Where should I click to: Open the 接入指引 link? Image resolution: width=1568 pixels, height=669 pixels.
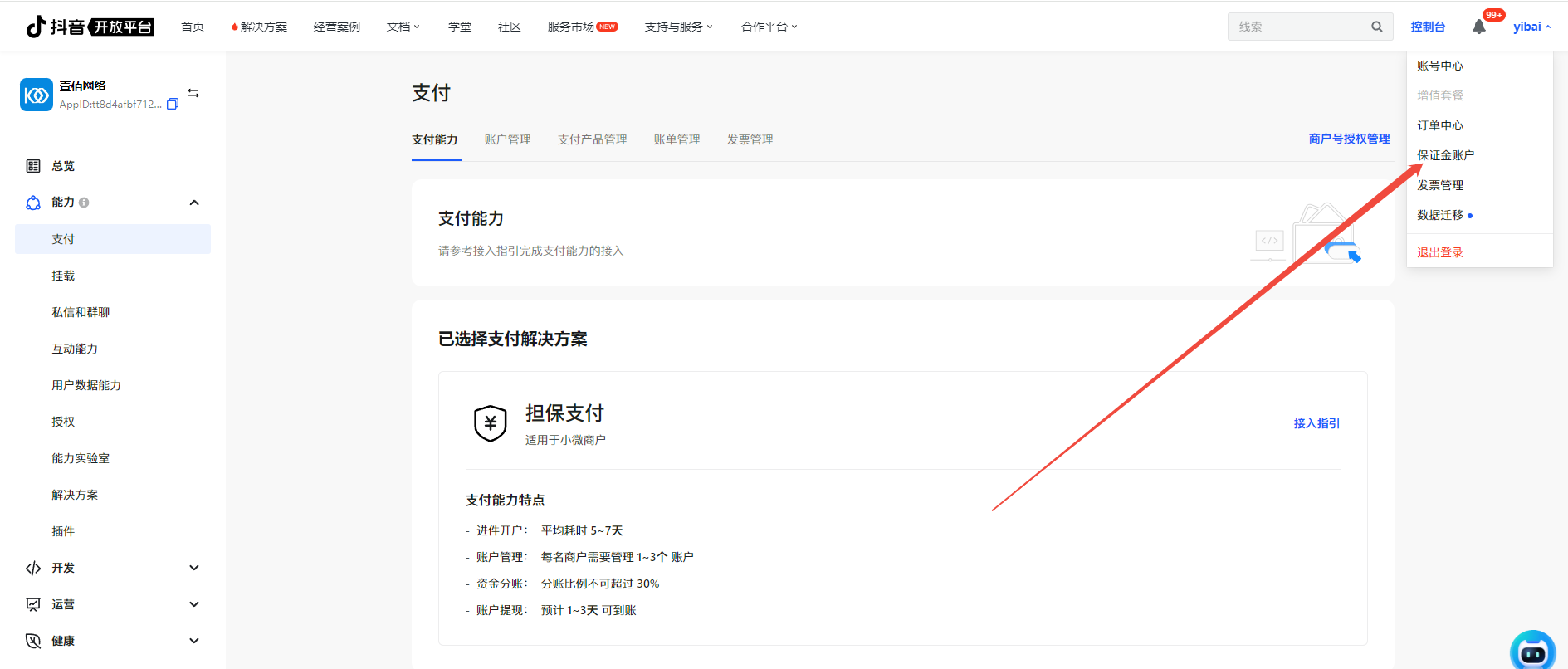click(1316, 423)
